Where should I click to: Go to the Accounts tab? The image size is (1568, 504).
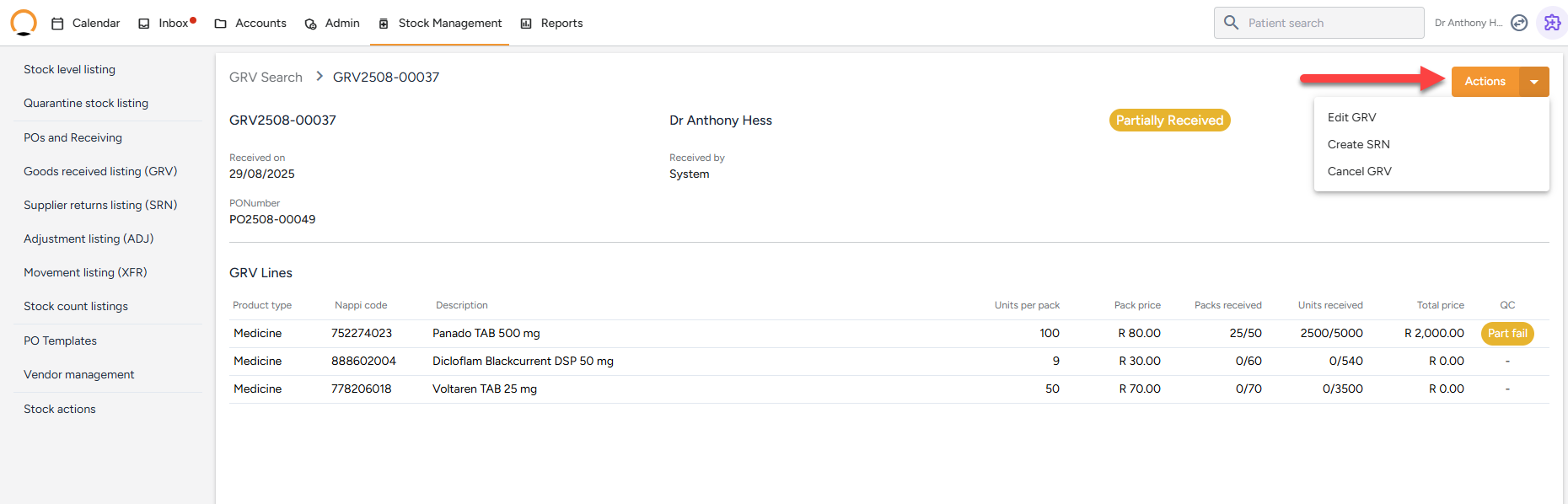(250, 23)
